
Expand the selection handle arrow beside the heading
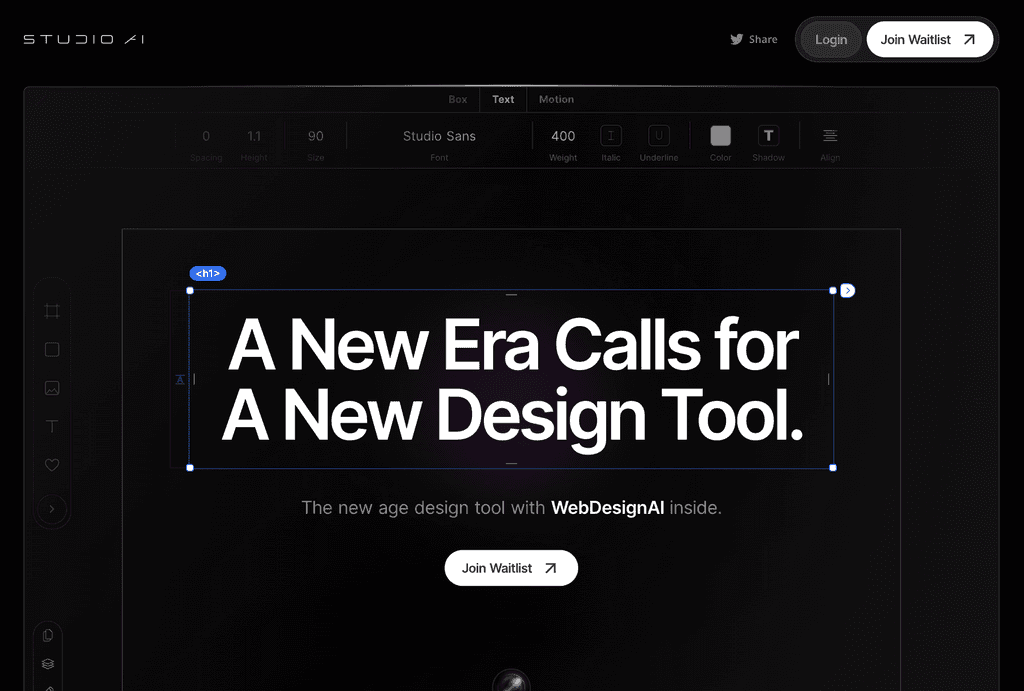click(847, 290)
